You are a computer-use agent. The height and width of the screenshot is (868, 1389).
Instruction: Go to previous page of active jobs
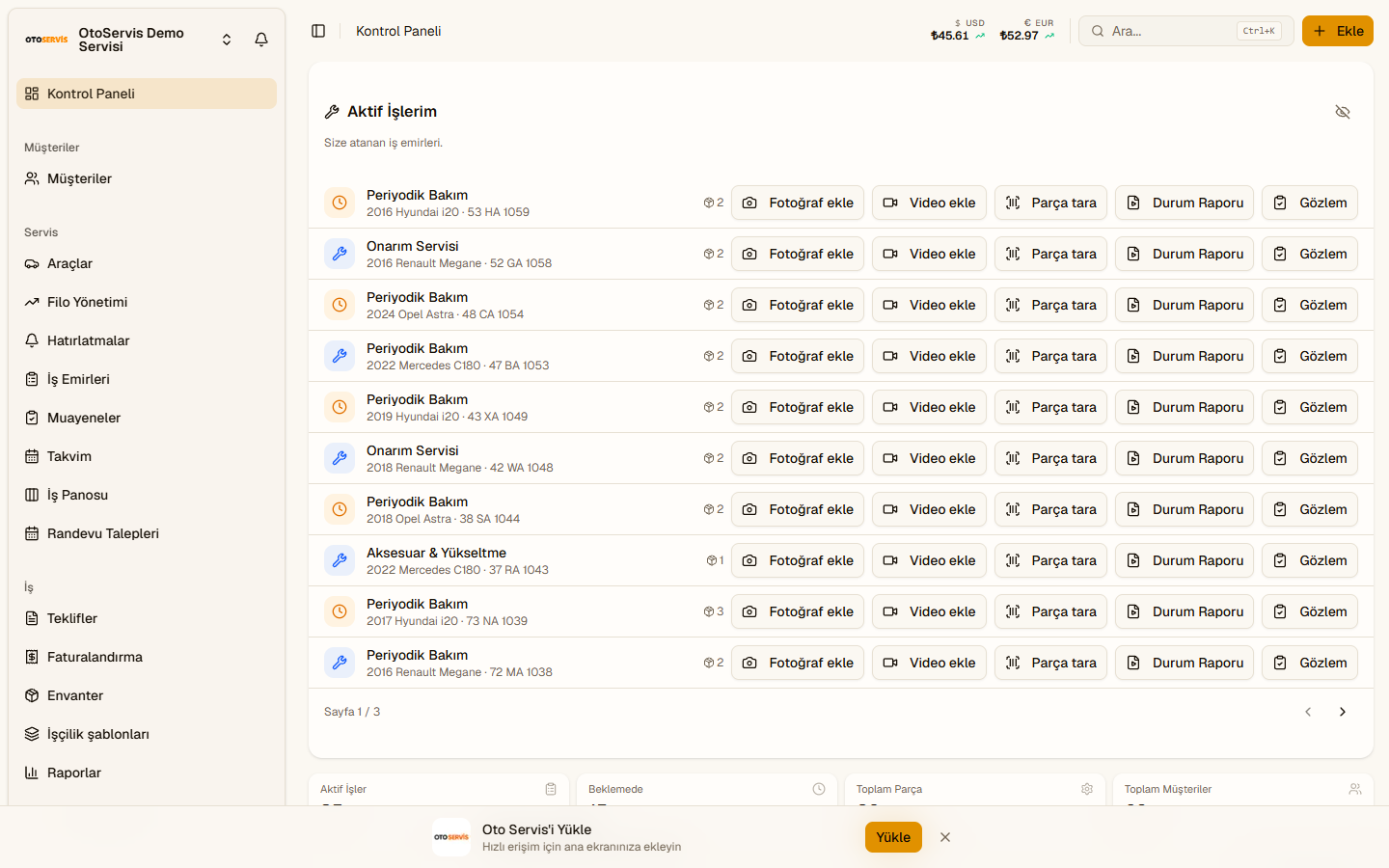click(1308, 712)
